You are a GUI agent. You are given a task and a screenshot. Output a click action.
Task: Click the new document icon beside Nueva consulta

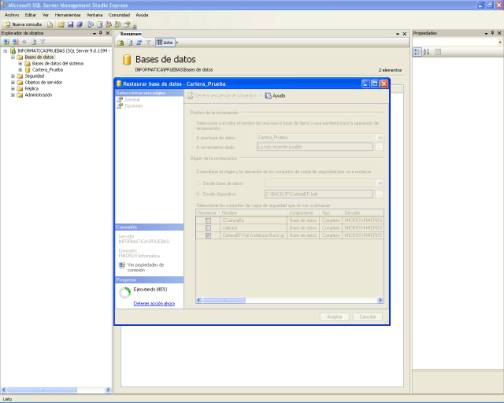click(x=50, y=24)
